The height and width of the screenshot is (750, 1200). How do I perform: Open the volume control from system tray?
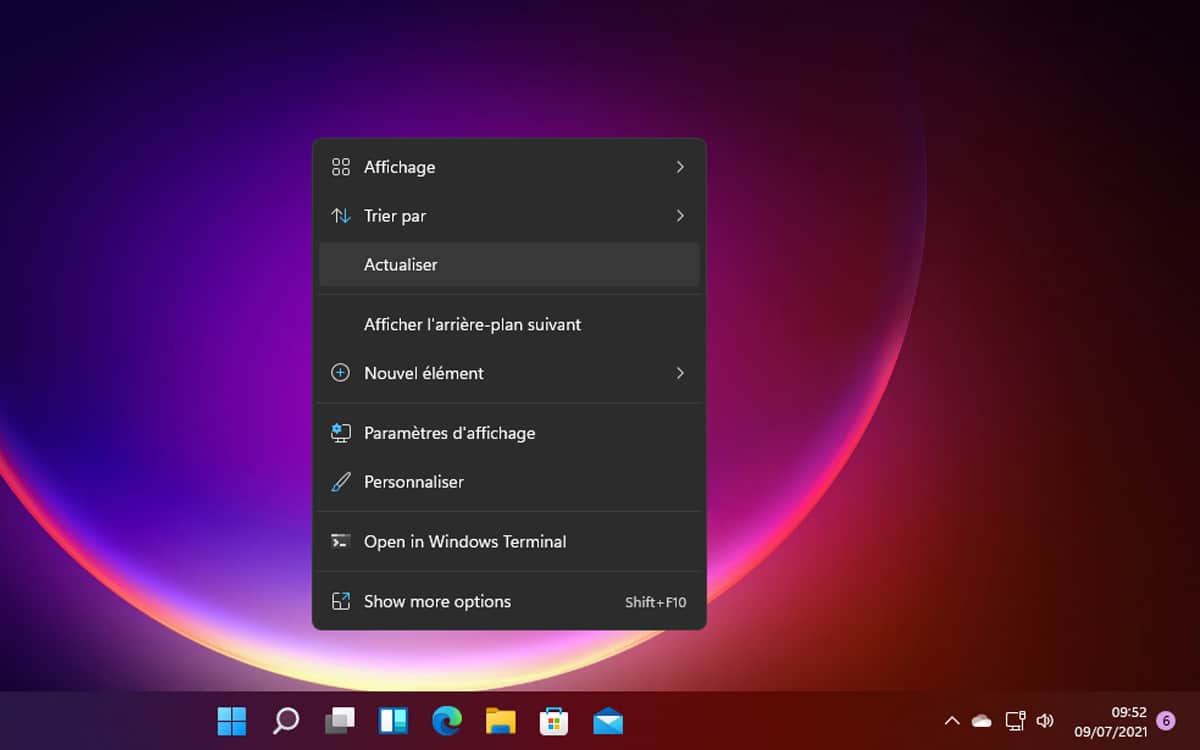[1045, 720]
